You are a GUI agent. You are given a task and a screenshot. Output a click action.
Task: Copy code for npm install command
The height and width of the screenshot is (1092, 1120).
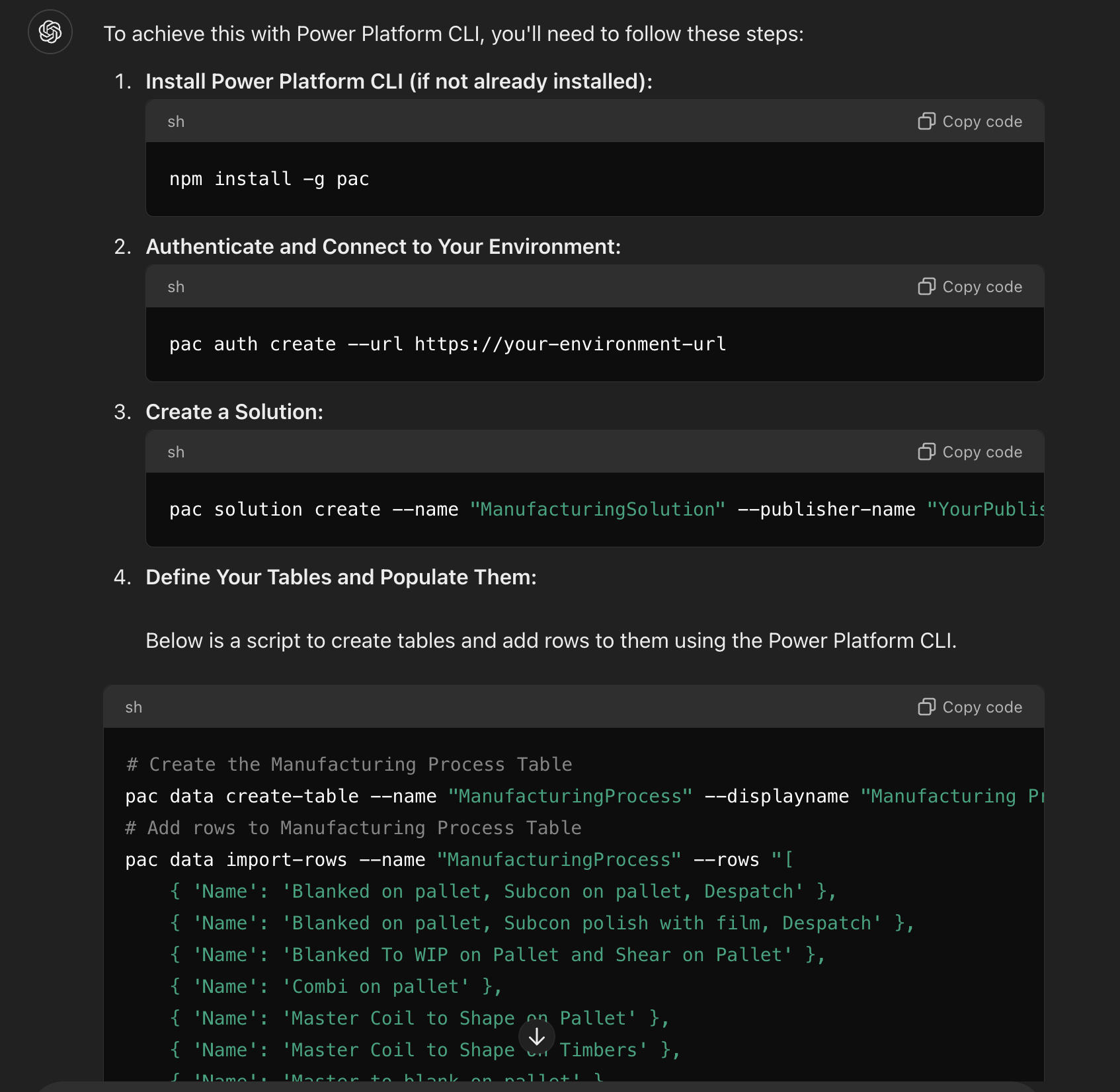coord(970,122)
